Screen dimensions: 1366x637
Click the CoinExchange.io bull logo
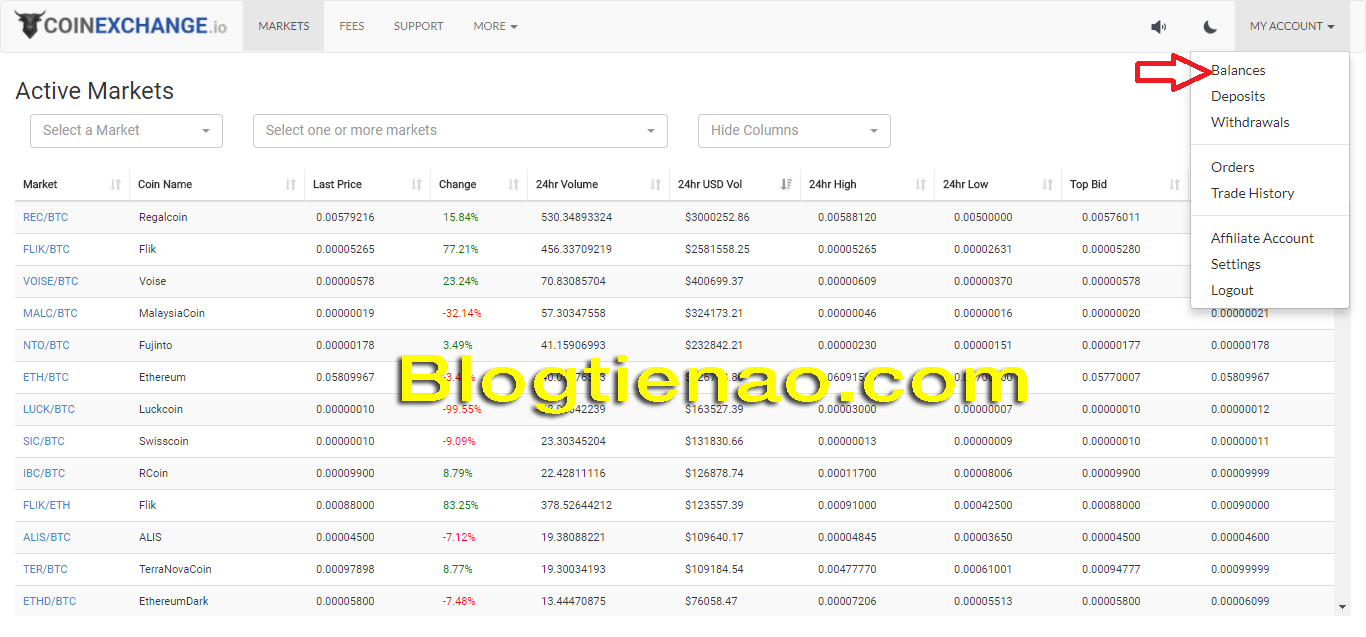121,25
